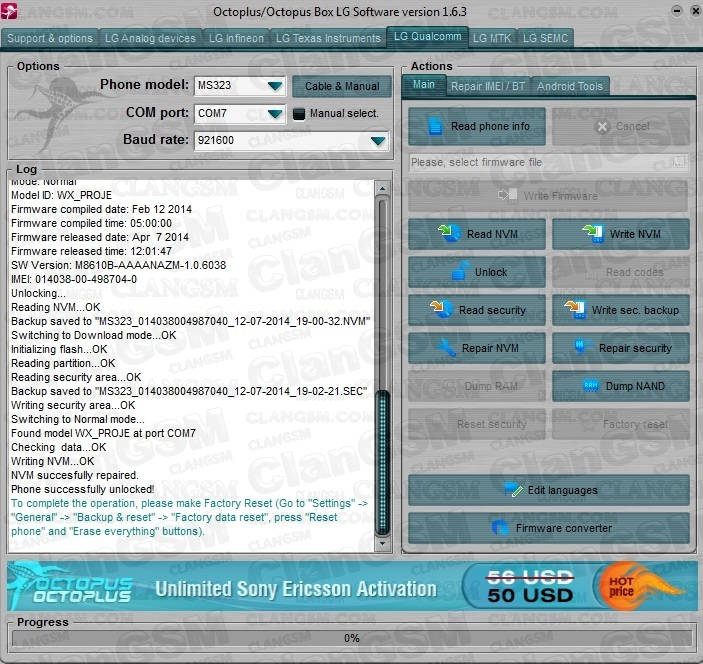Click the Read NVM arrow icon

coord(449,233)
